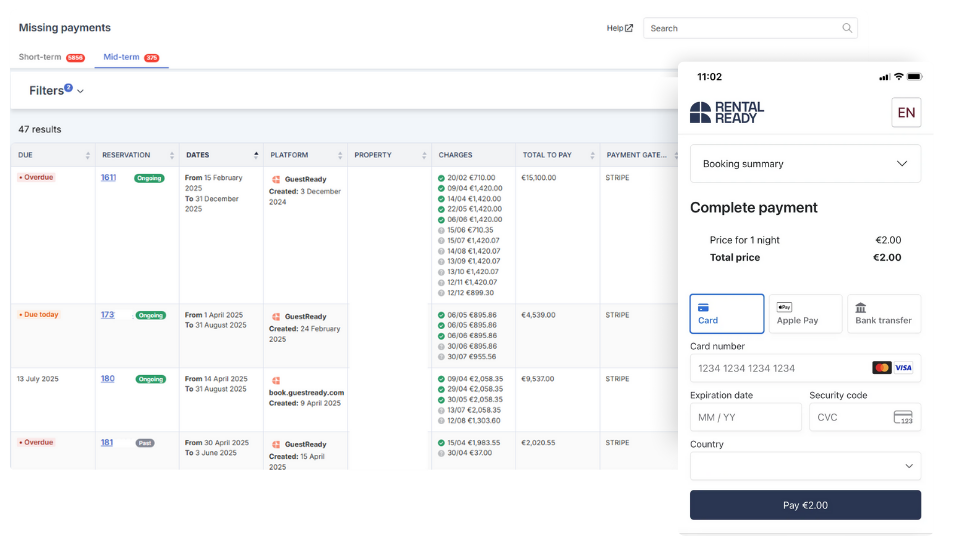The image size is (955, 544).
Task: Open the Country dropdown
Action: tap(805, 466)
